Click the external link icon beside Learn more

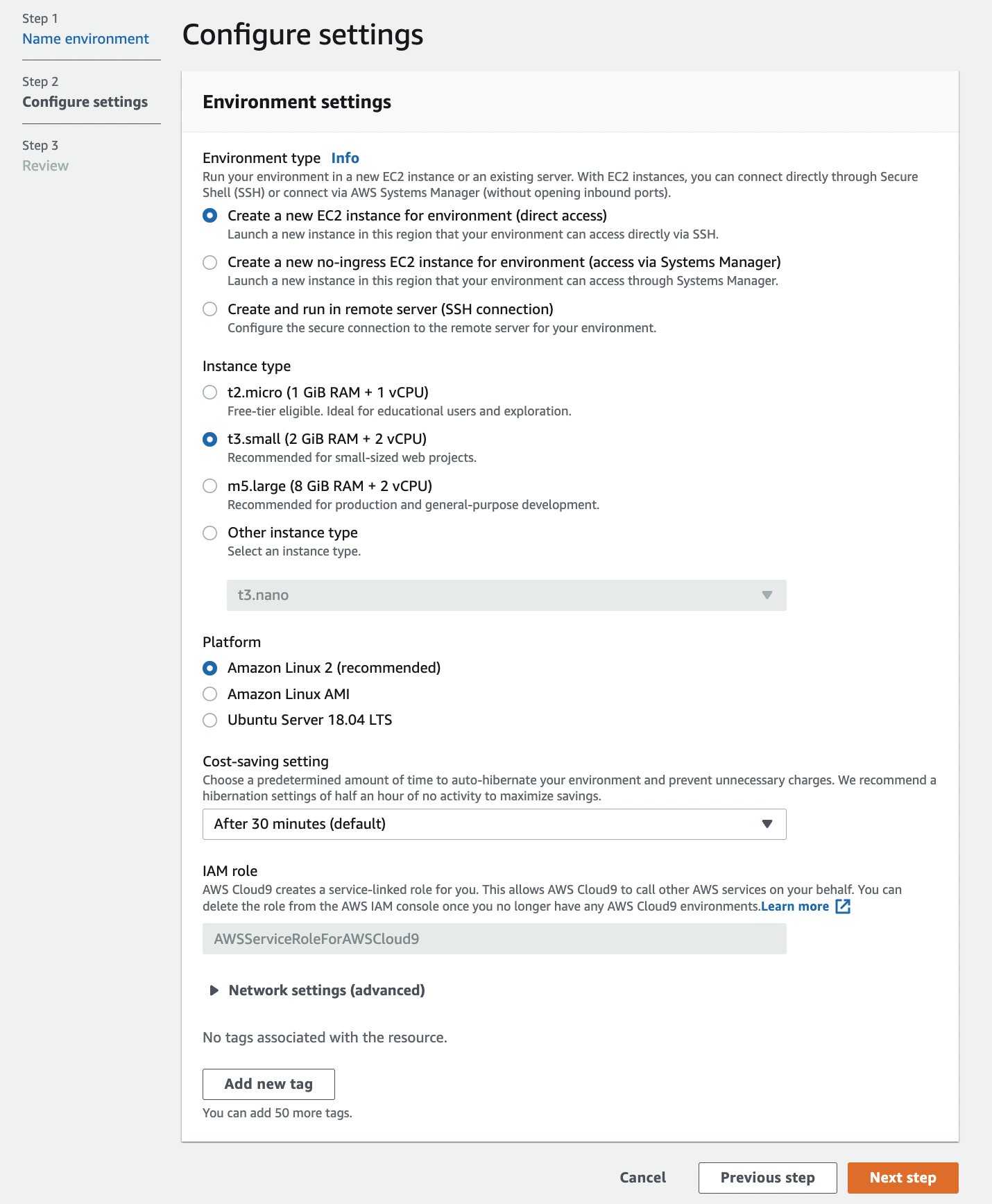click(843, 906)
